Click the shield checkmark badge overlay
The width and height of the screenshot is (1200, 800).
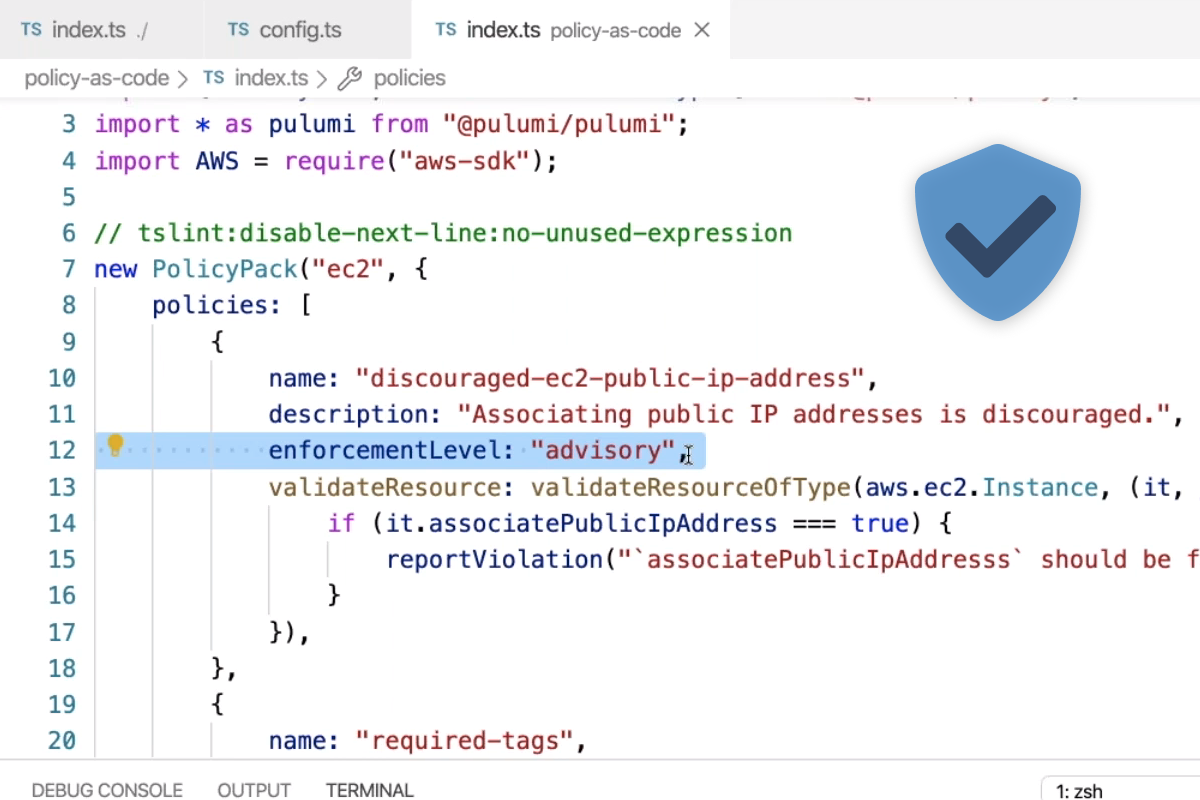[x=997, y=232]
